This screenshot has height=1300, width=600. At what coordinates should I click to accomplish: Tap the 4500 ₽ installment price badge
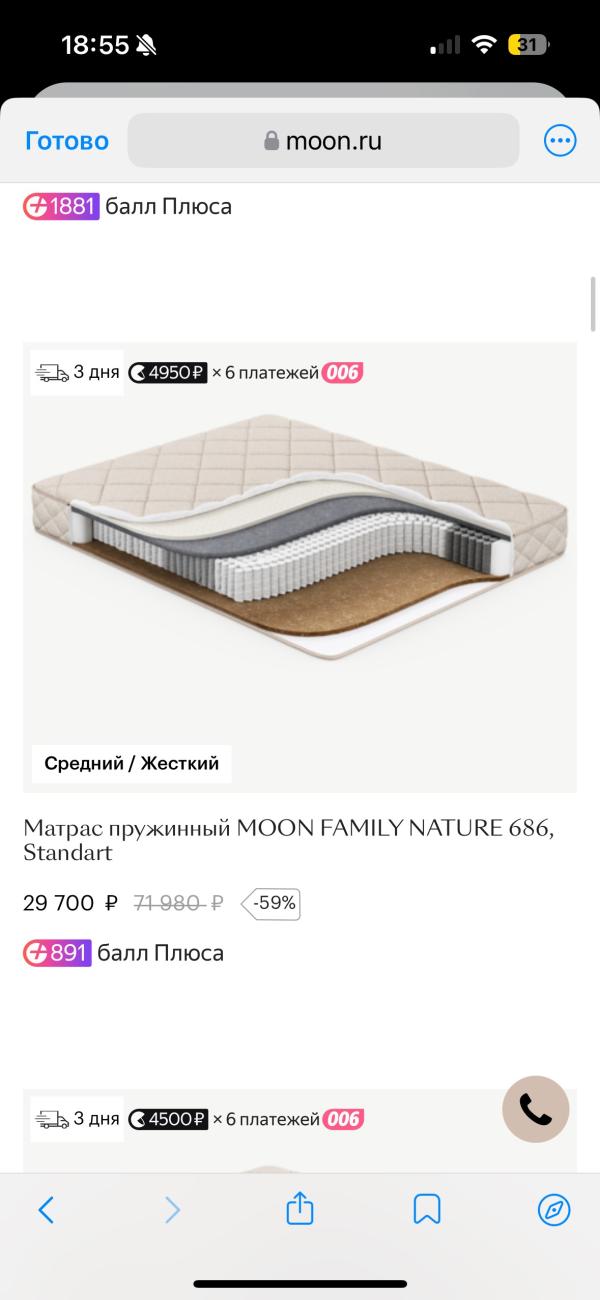click(168, 1119)
